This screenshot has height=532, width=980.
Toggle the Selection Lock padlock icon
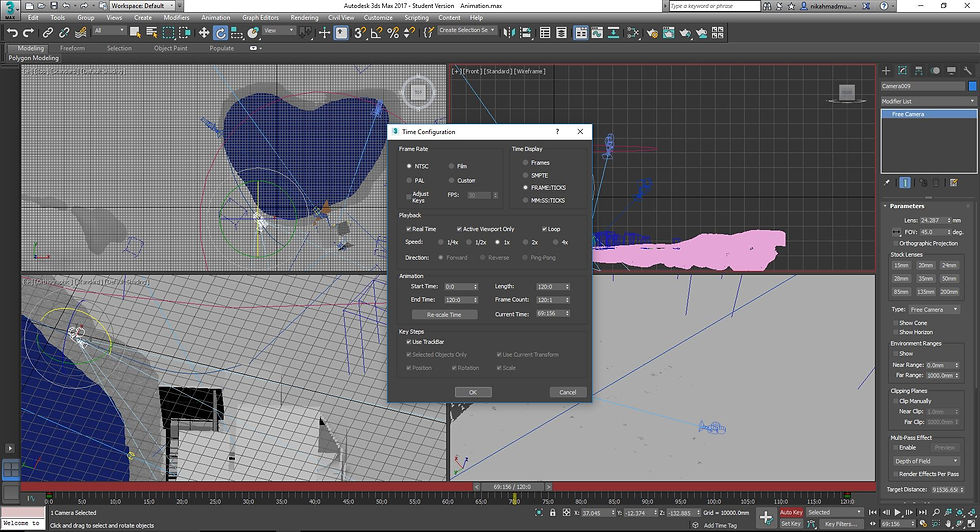pyautogui.click(x=552, y=512)
